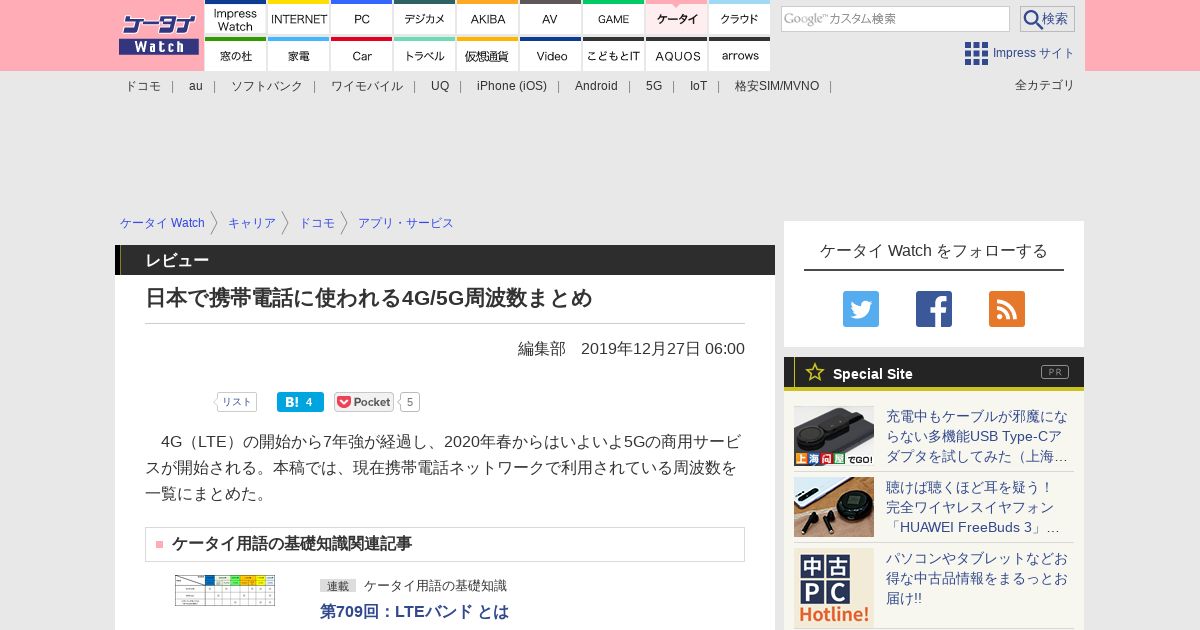Select ドコモ in category menu
This screenshot has width=1200, height=630.
[143, 86]
